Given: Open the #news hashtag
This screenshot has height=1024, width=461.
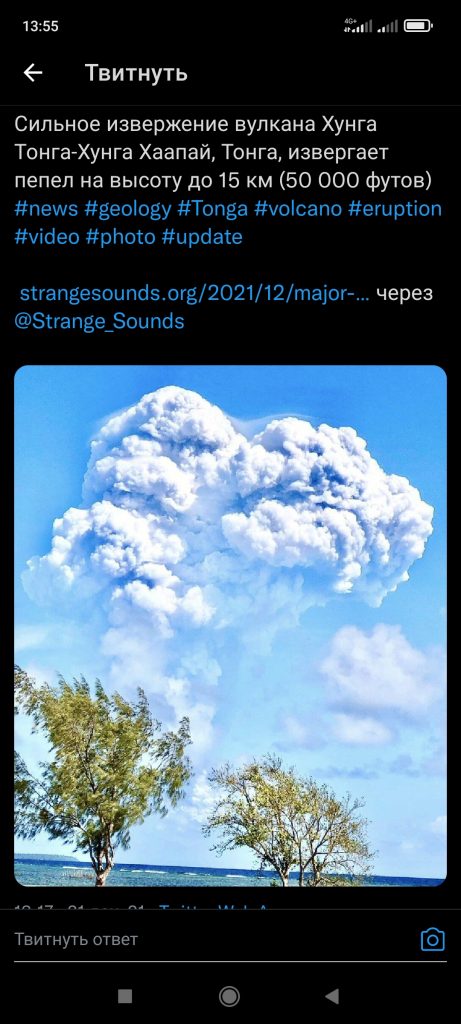Looking at the screenshot, I should (46, 209).
